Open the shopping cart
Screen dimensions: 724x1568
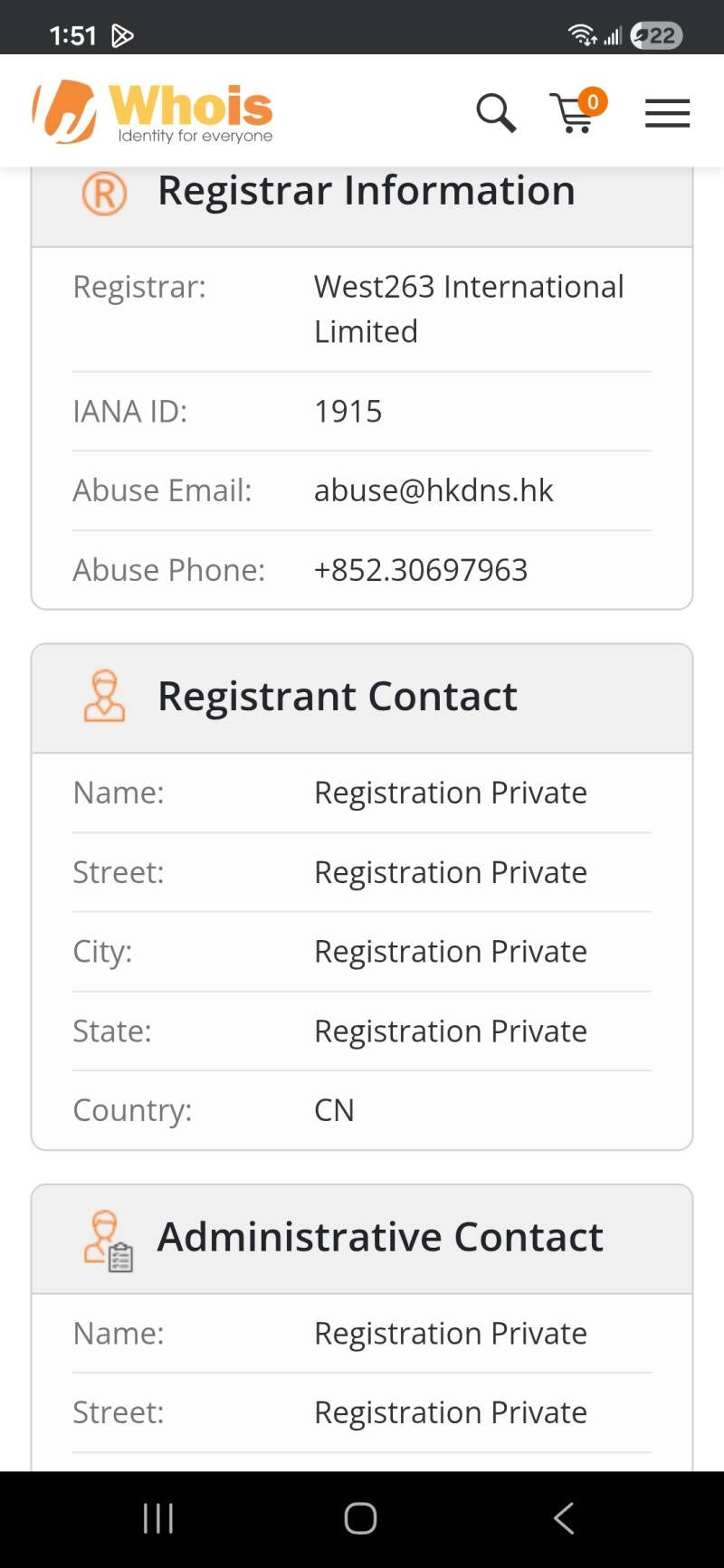tap(573, 115)
